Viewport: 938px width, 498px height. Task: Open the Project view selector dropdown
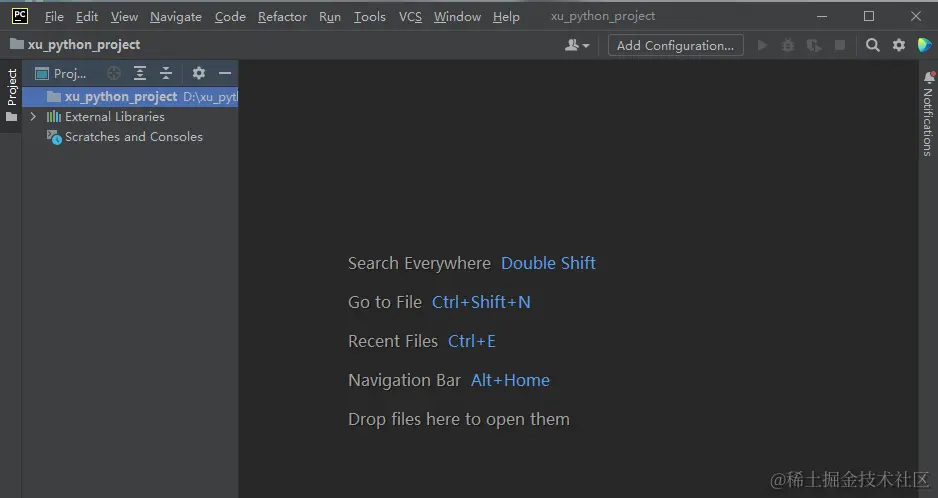(60, 74)
